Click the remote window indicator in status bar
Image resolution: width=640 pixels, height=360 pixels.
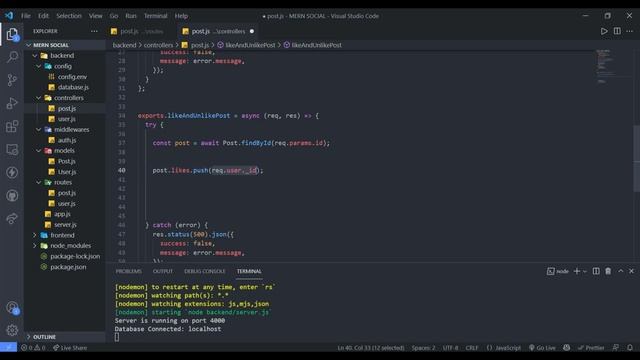coord(9,347)
